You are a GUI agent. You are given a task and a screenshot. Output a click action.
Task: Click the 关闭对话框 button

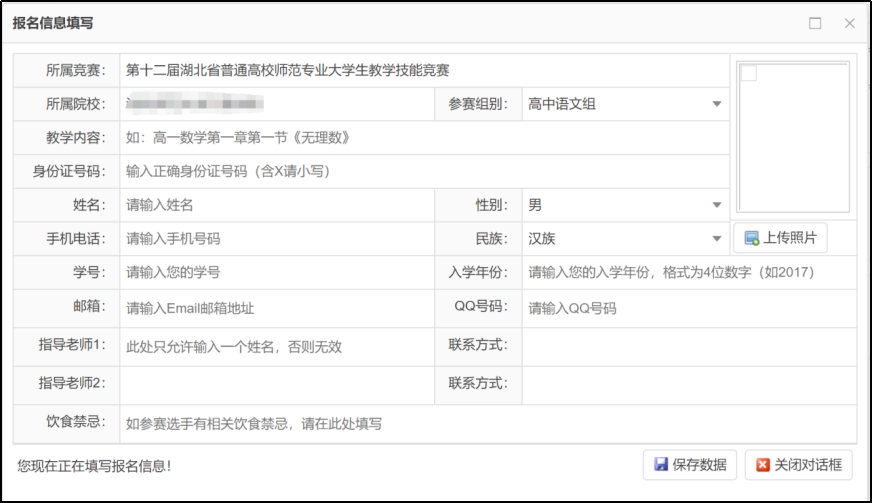click(x=798, y=465)
